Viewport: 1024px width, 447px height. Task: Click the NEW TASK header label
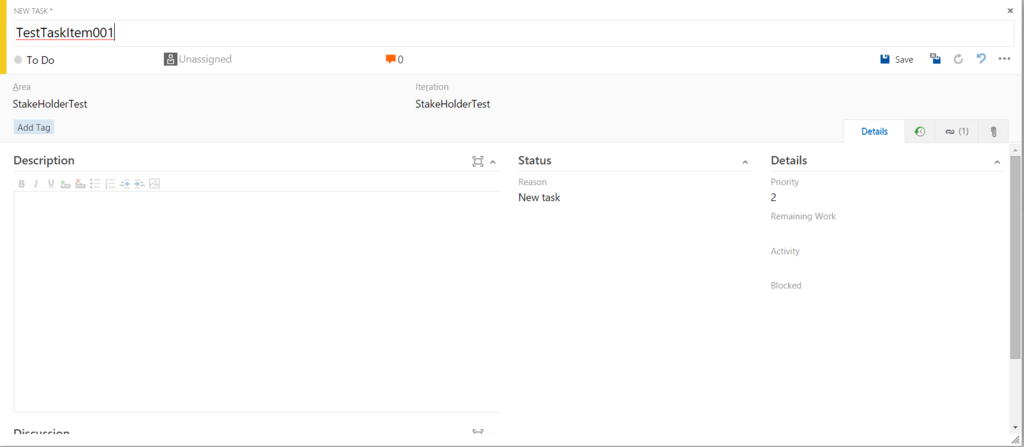pos(33,11)
